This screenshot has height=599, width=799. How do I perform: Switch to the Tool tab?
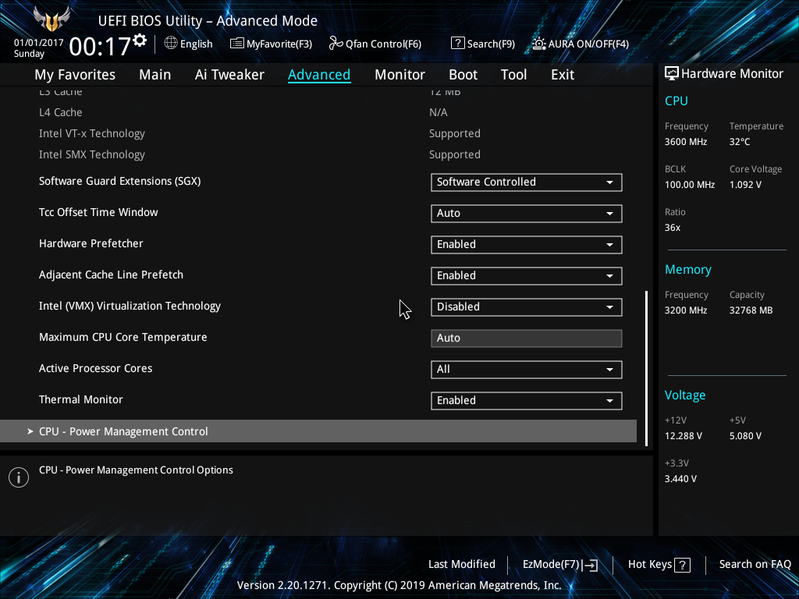(x=514, y=74)
